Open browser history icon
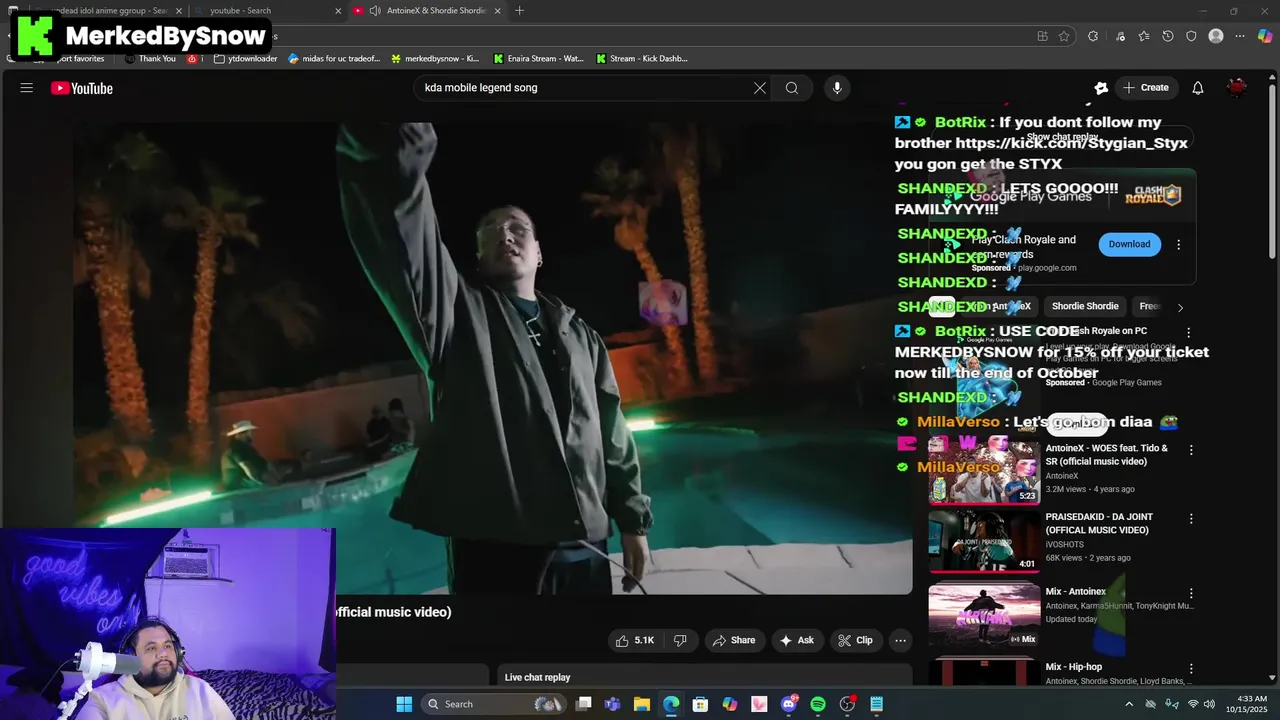This screenshot has width=1280, height=720. [1168, 36]
